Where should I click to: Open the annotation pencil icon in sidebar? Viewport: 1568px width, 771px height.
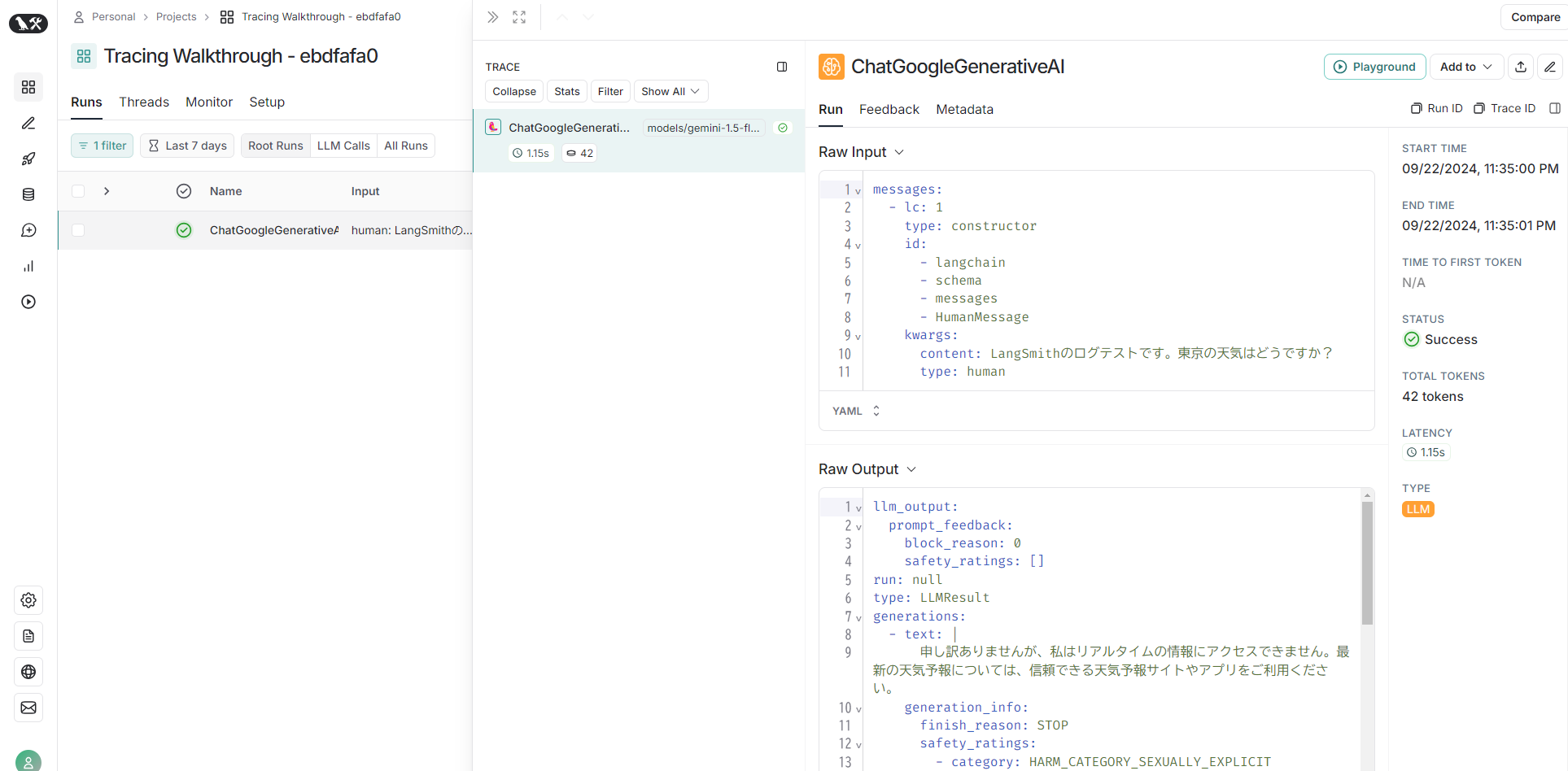tap(28, 123)
